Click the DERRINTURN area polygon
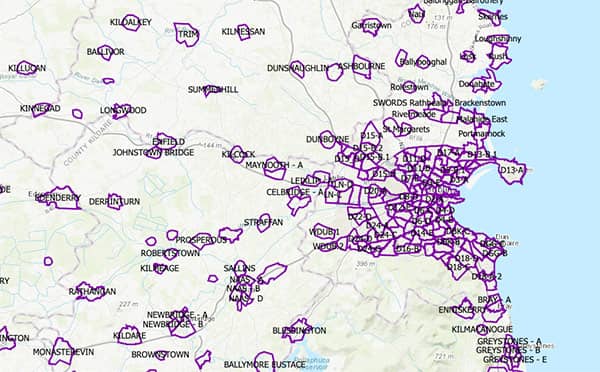This screenshot has width=600, height=372. (x=114, y=201)
